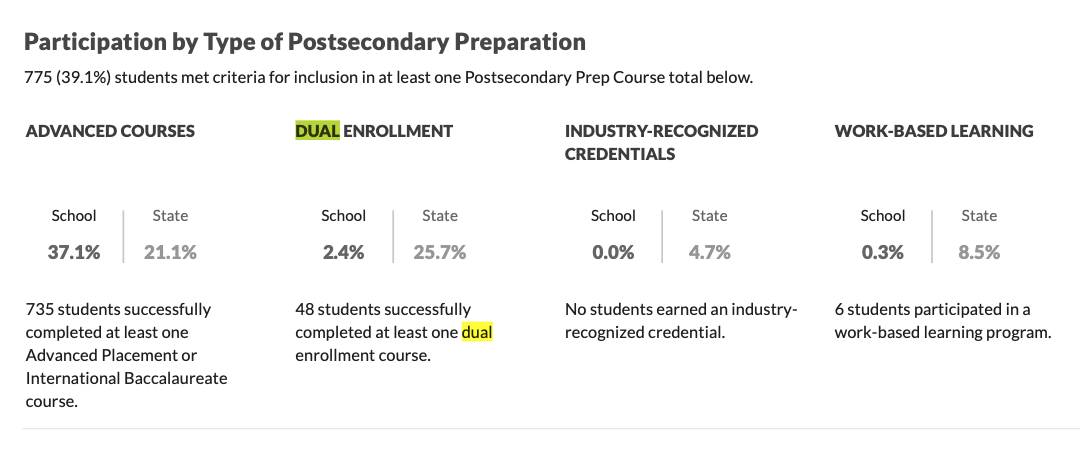Click the 0.0% school credentials value
This screenshot has width=1080, height=450.
point(613,252)
